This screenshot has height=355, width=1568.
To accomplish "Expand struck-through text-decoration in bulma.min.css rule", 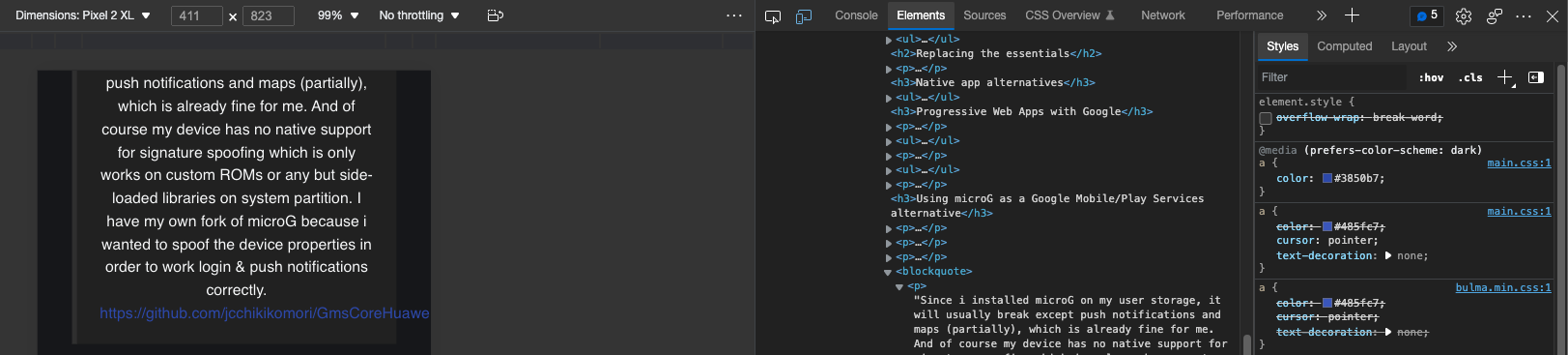I will pos(1388,333).
